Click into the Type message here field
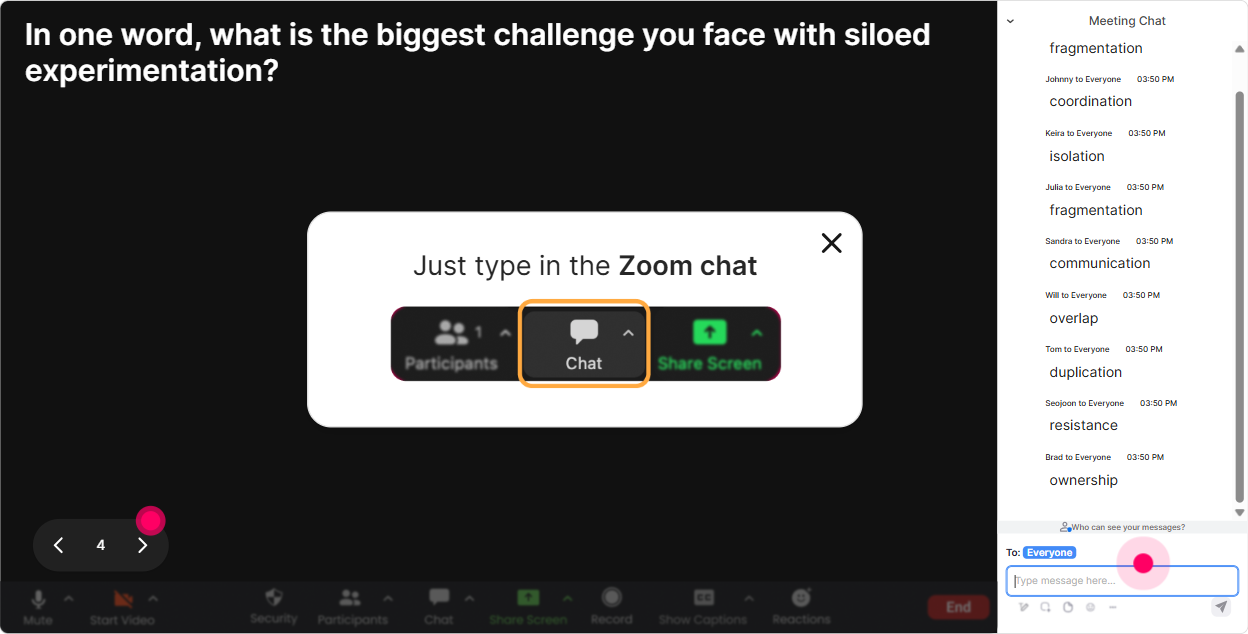 tap(1122, 581)
